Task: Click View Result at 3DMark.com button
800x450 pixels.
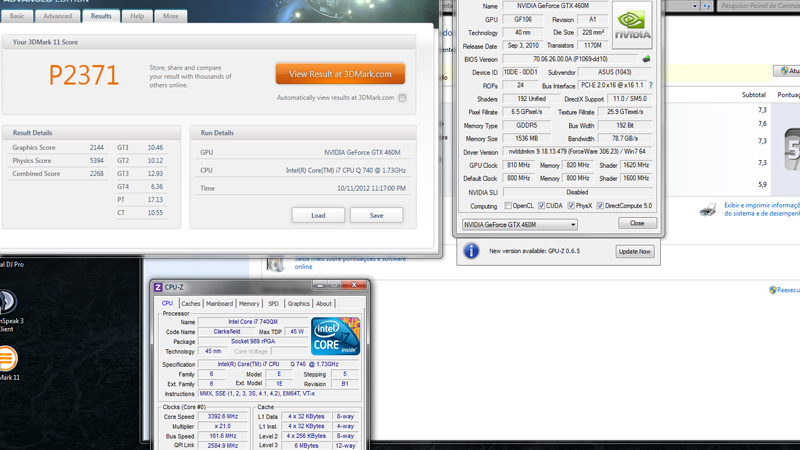Action: pos(340,74)
